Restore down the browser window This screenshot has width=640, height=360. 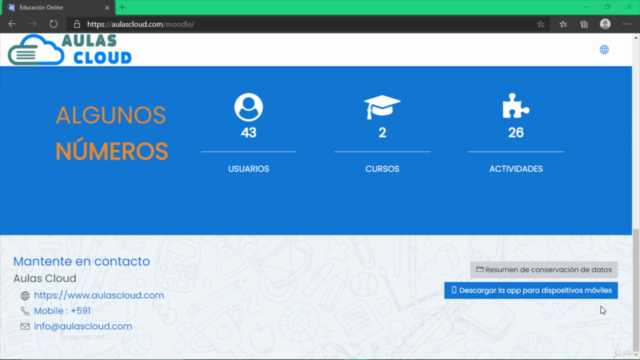(x=607, y=7)
